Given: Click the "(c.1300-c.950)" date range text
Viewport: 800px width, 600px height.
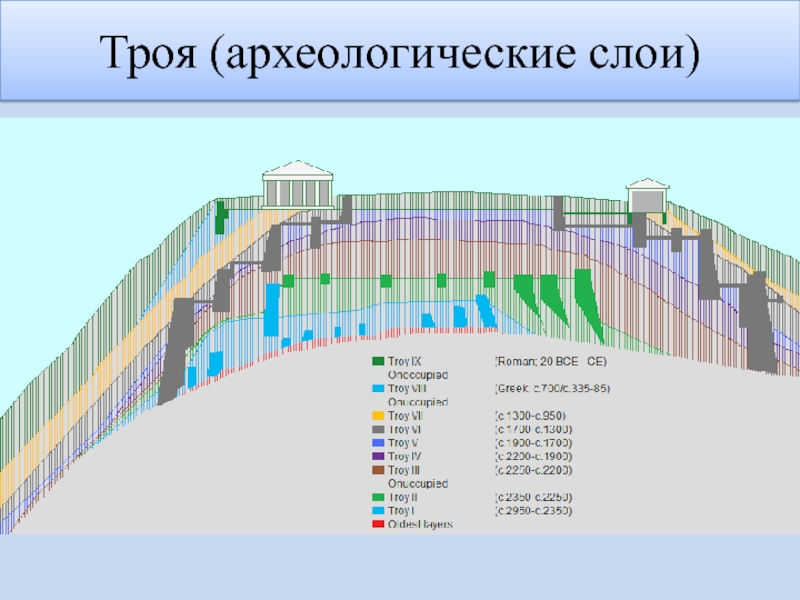Looking at the screenshot, I should click(532, 415).
